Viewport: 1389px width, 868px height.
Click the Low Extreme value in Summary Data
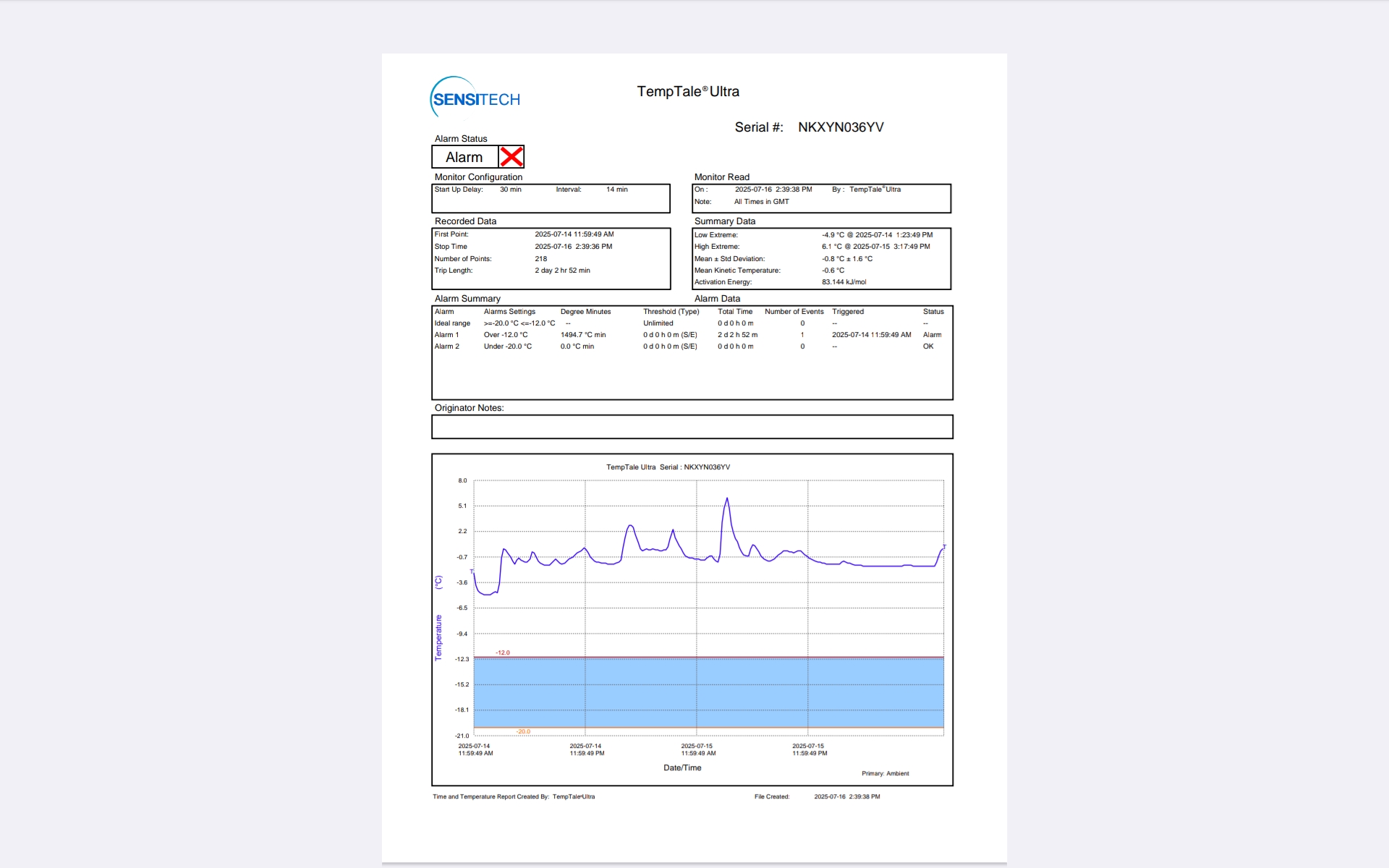[877, 235]
